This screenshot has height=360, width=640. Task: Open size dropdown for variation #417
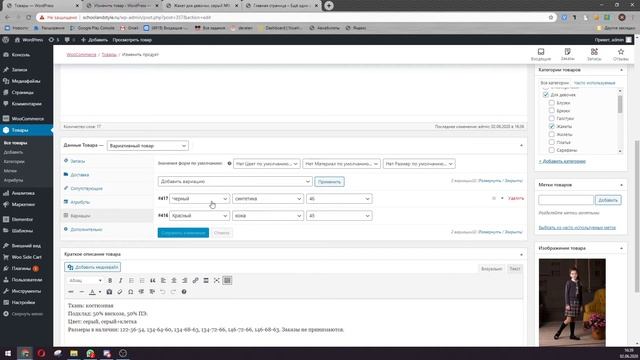pos(339,199)
